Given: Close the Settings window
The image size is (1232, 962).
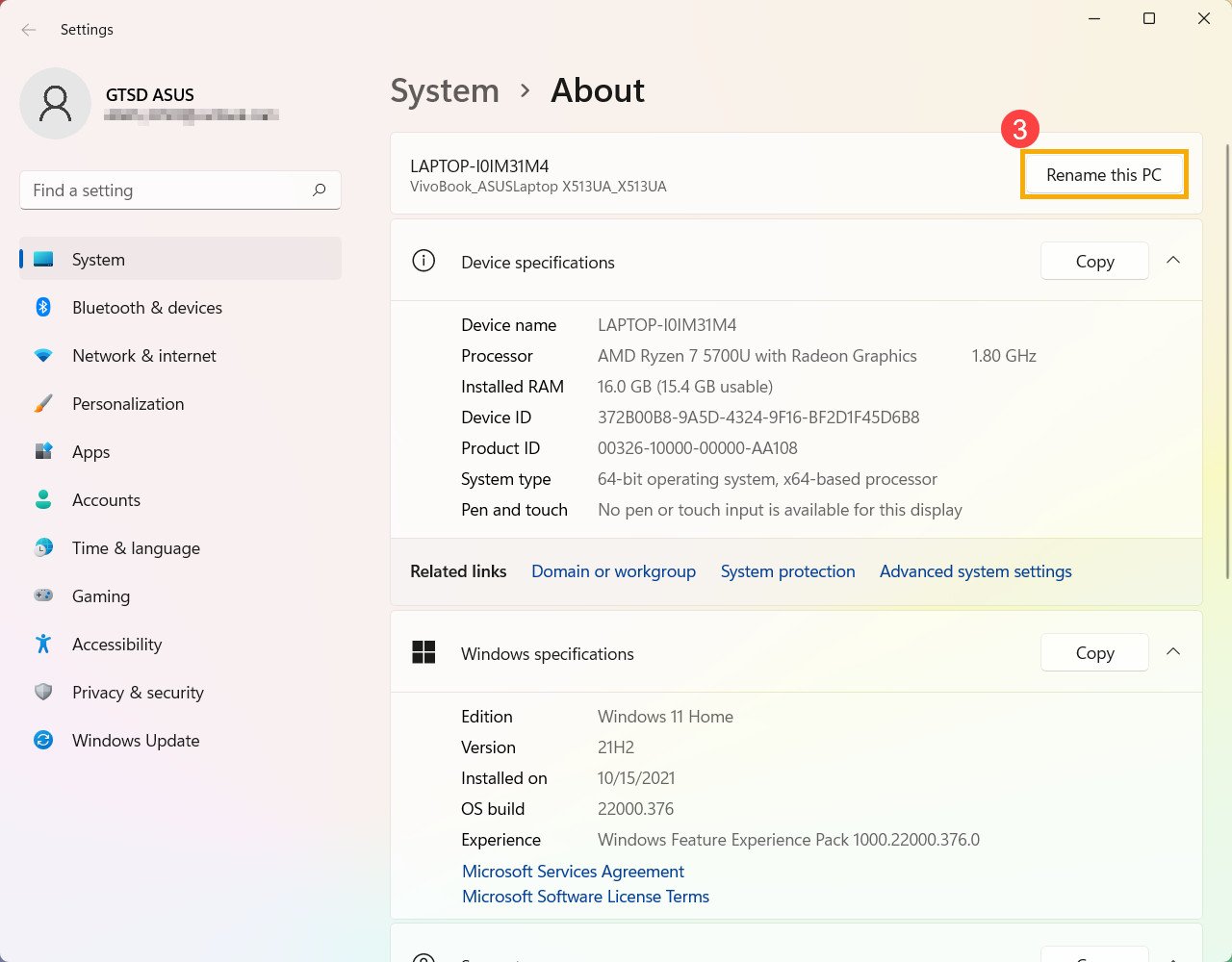Looking at the screenshot, I should [x=1204, y=19].
